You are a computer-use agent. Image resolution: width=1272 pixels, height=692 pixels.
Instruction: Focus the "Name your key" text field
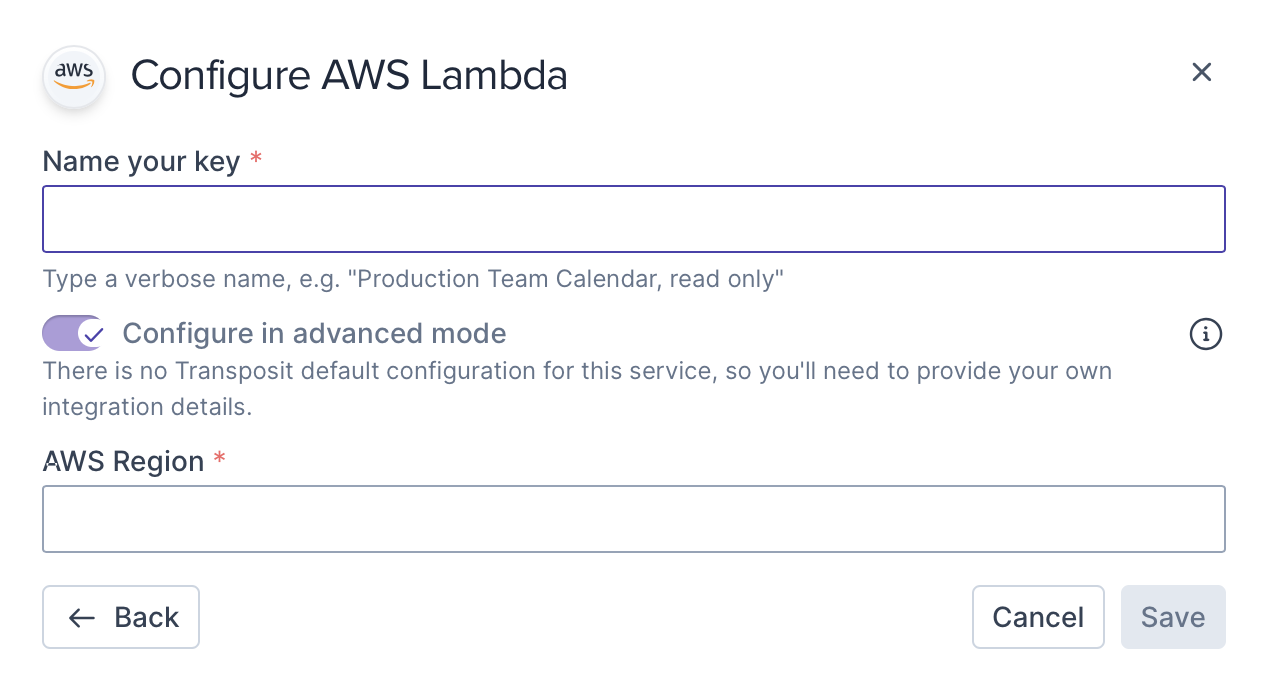pyautogui.click(x=633, y=219)
